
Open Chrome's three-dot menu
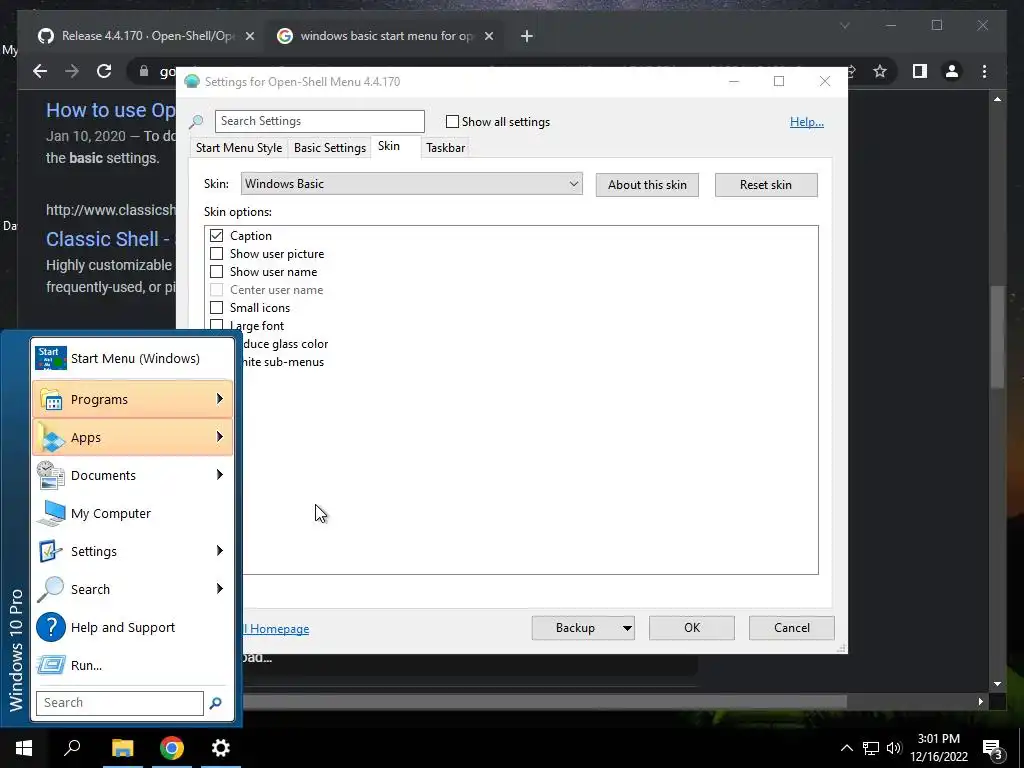[985, 71]
